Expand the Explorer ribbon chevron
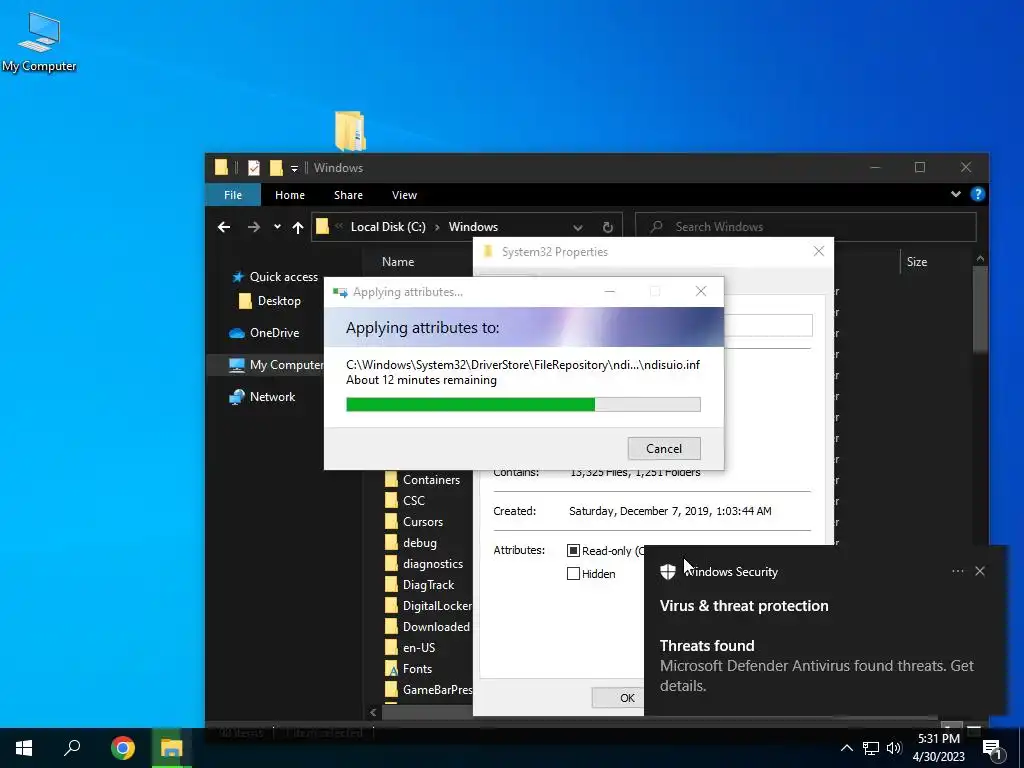The image size is (1024, 768). [x=955, y=194]
